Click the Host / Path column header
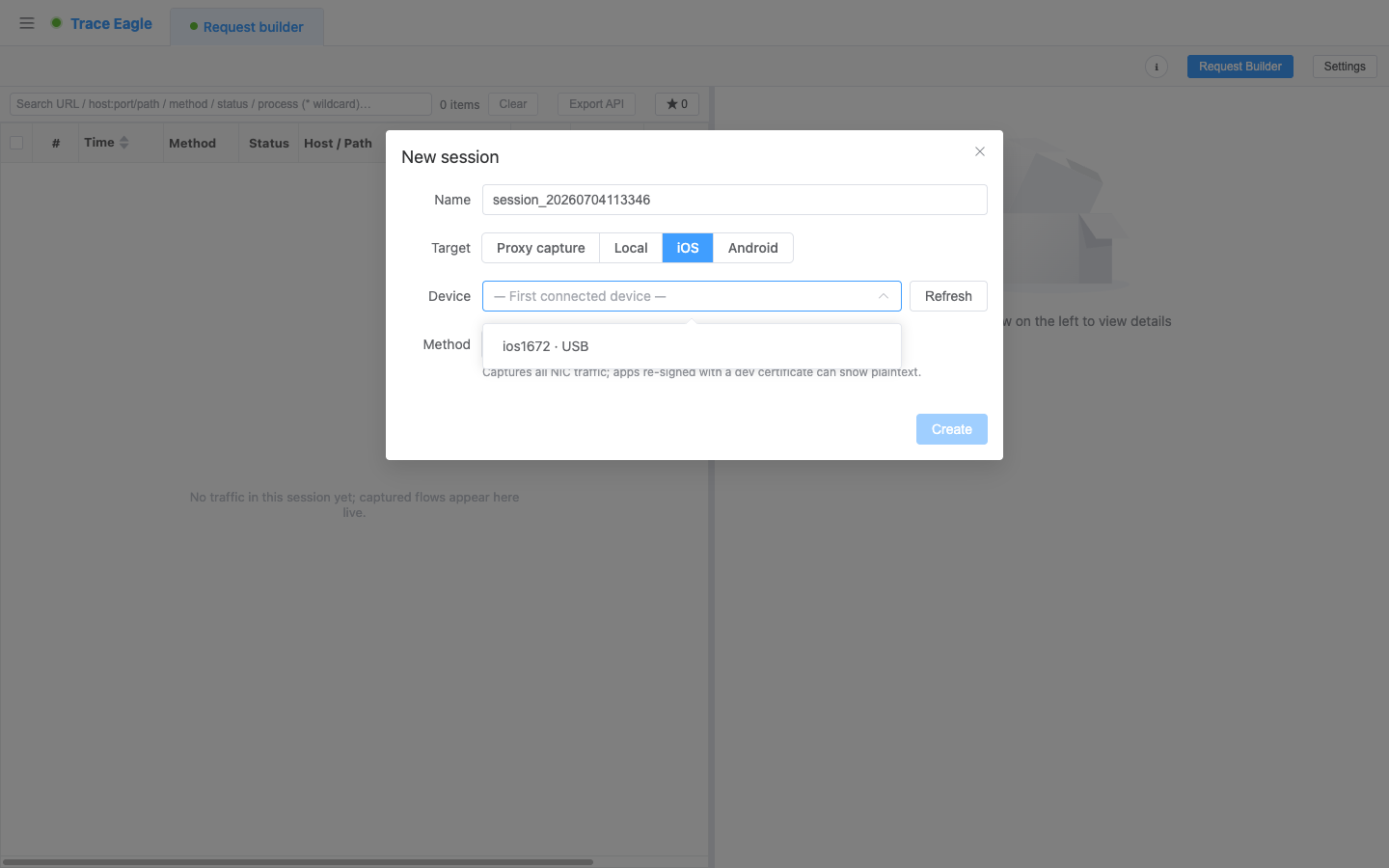This screenshot has width=1389, height=868. (x=338, y=143)
